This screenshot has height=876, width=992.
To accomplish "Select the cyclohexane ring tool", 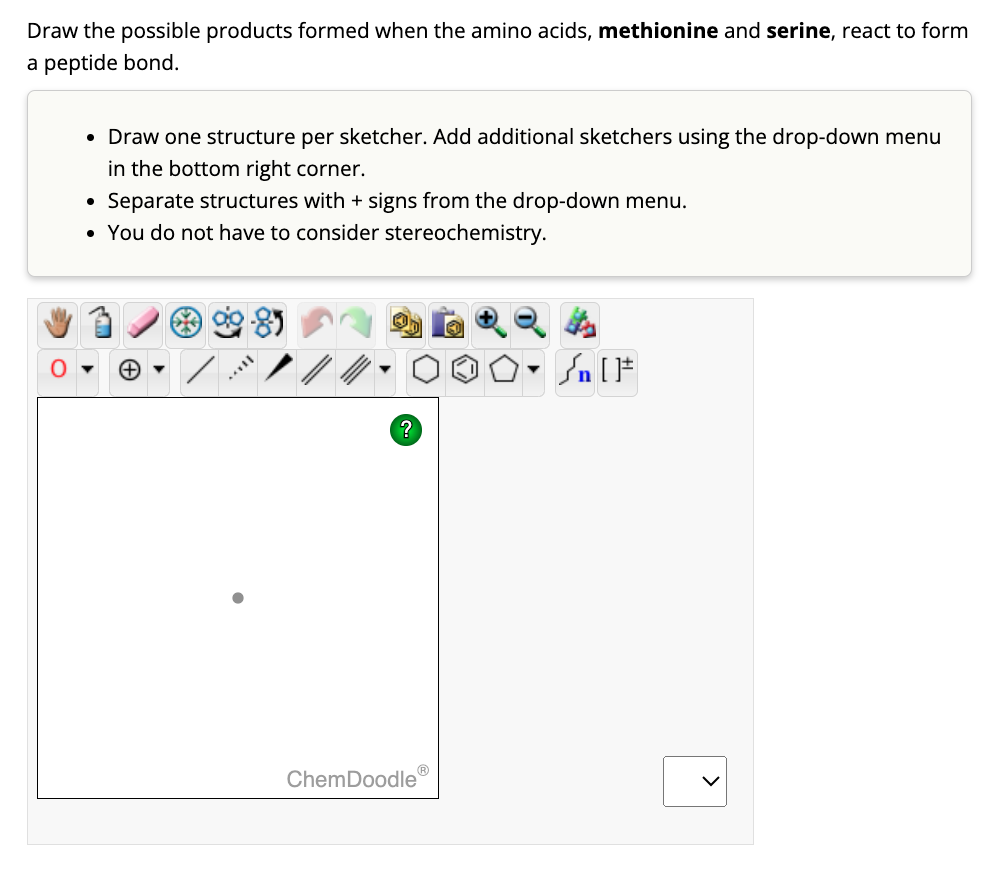I will 426,370.
